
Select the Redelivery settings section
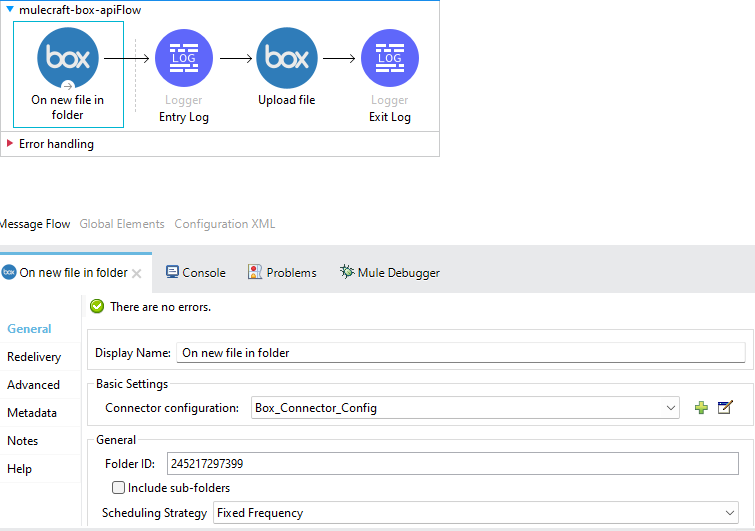click(x=34, y=357)
